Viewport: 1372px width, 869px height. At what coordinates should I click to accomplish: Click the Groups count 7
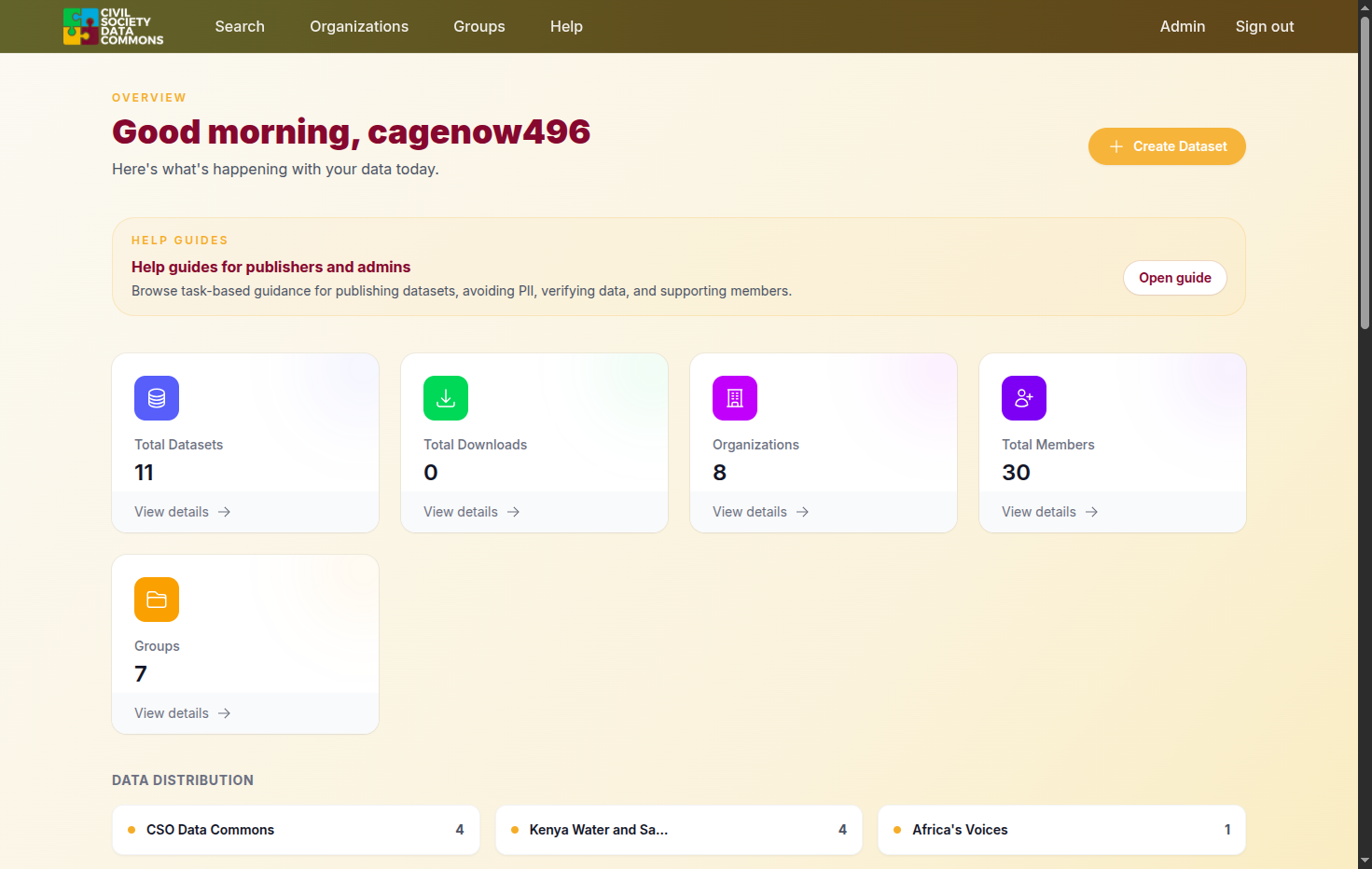click(x=141, y=674)
